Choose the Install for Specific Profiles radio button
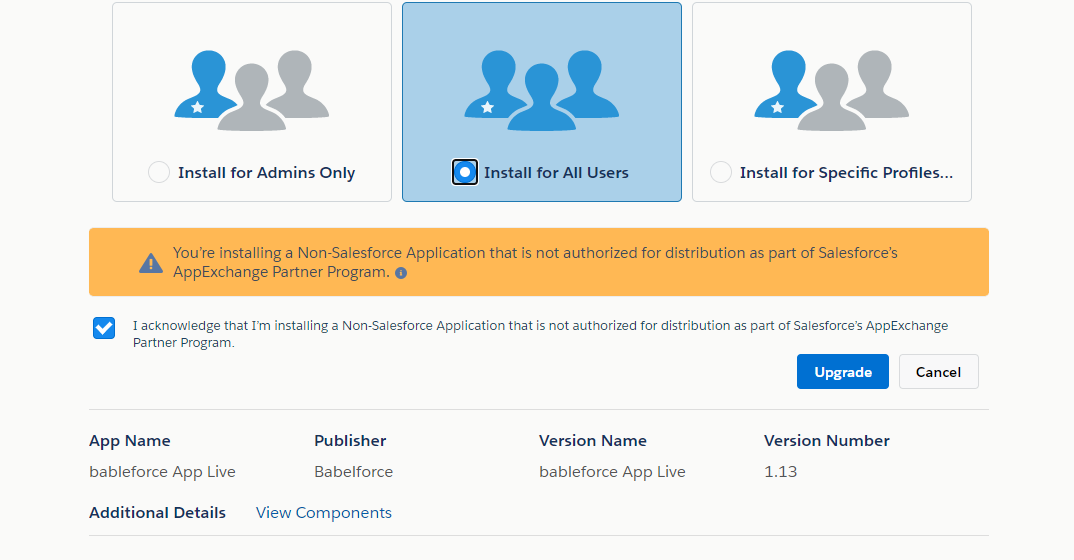This screenshot has width=1074, height=560. pos(720,172)
